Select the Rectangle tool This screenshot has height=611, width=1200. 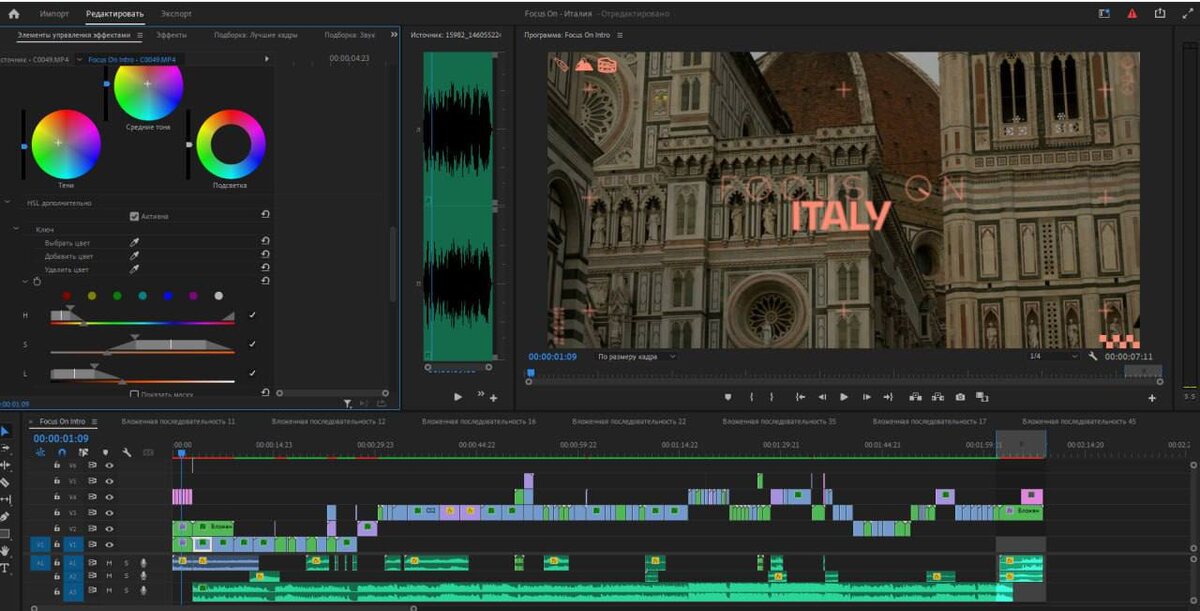click(x=6, y=533)
